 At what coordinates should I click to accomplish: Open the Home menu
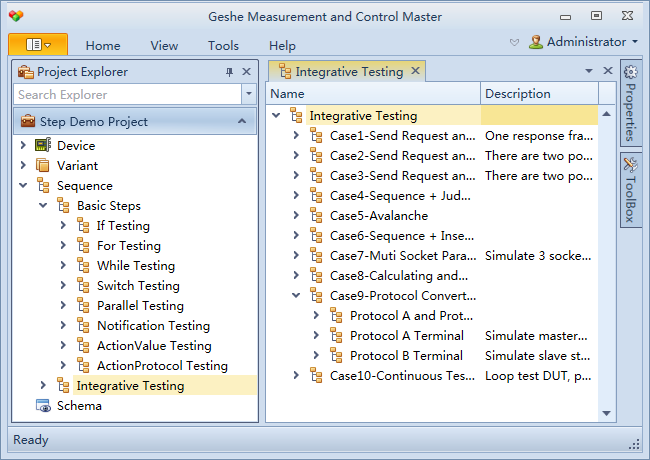[x=103, y=45]
